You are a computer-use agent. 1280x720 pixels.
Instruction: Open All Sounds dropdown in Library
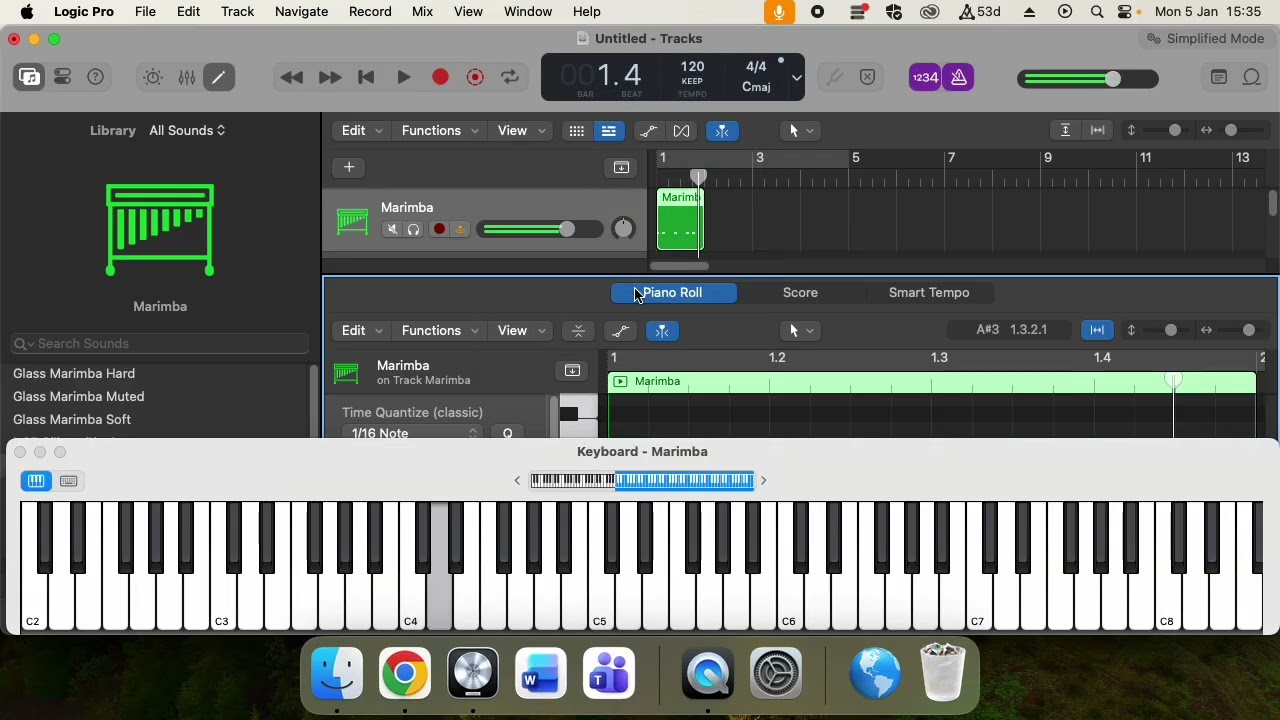tap(187, 130)
